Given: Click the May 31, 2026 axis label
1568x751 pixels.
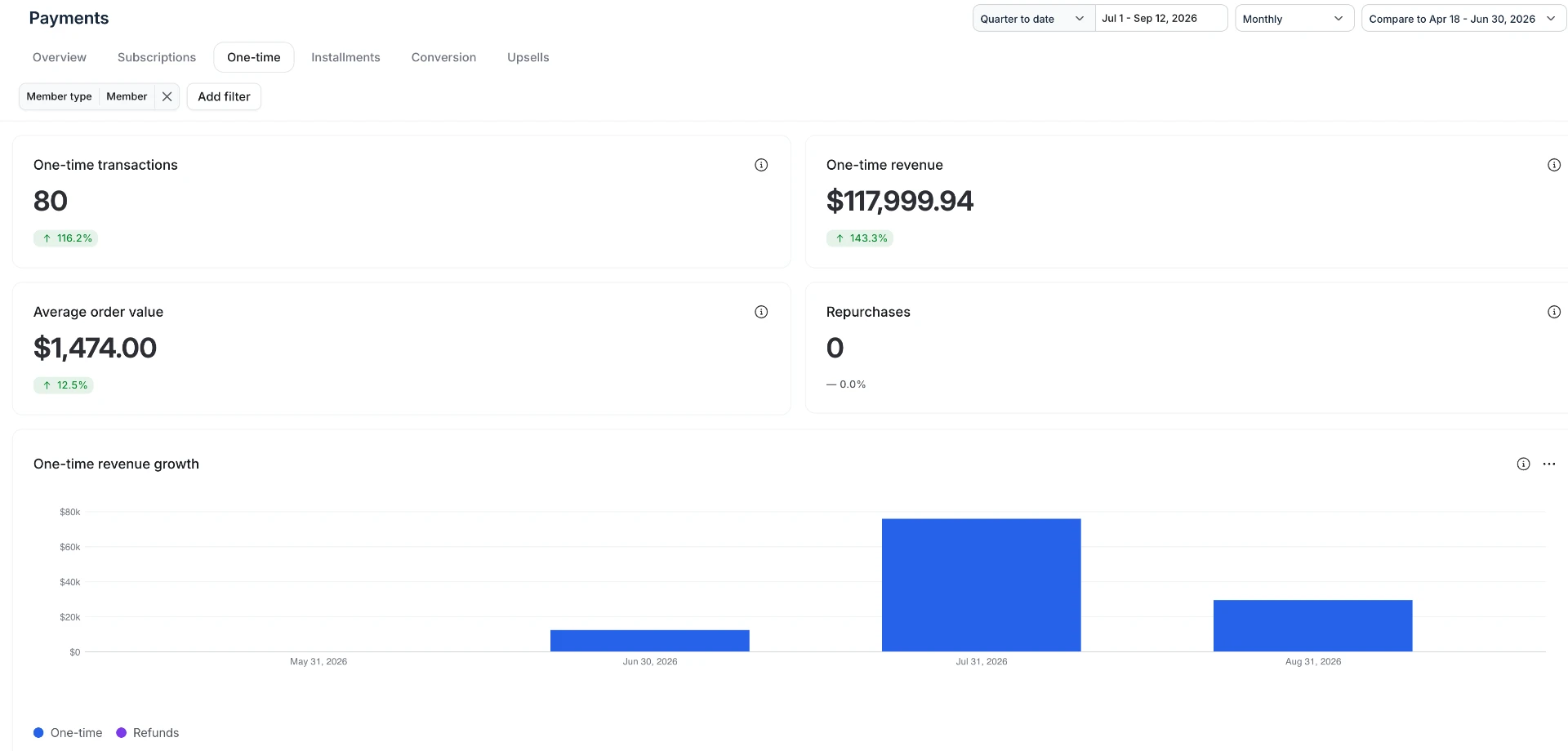Looking at the screenshot, I should click(318, 662).
